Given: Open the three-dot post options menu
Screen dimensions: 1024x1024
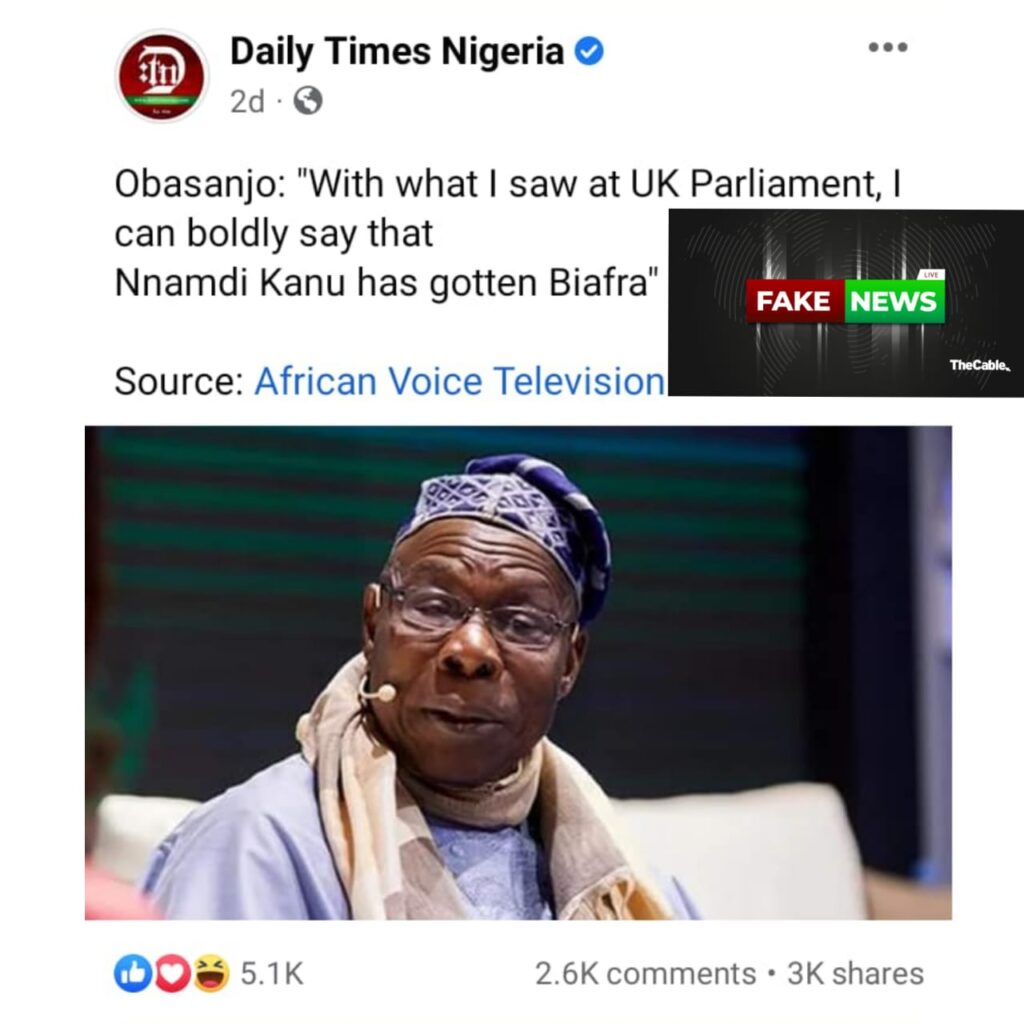Looking at the screenshot, I should 887,47.
